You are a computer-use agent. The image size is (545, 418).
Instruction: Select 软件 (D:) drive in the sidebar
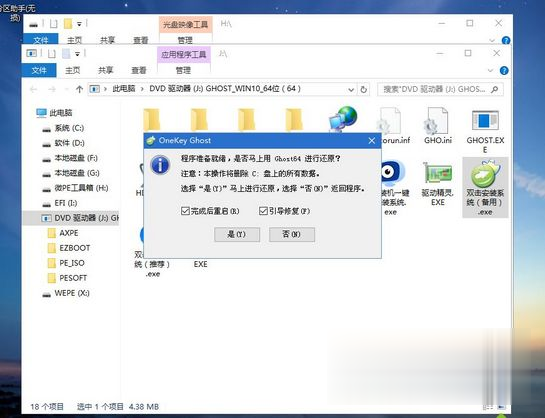tap(70, 143)
